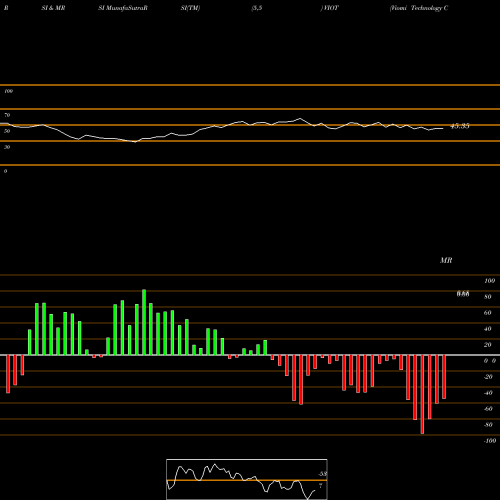Click the first red bar at chart start

[x=8, y=374]
